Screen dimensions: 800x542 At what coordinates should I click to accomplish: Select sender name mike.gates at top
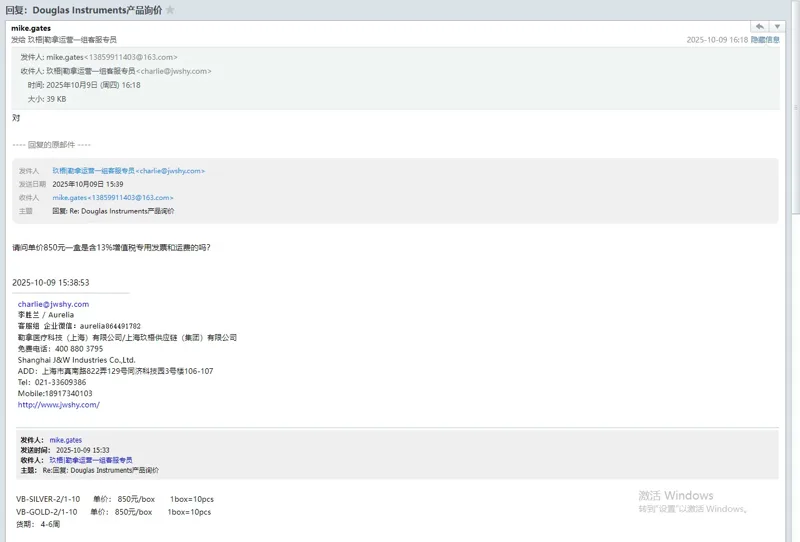pyautogui.click(x=31, y=28)
